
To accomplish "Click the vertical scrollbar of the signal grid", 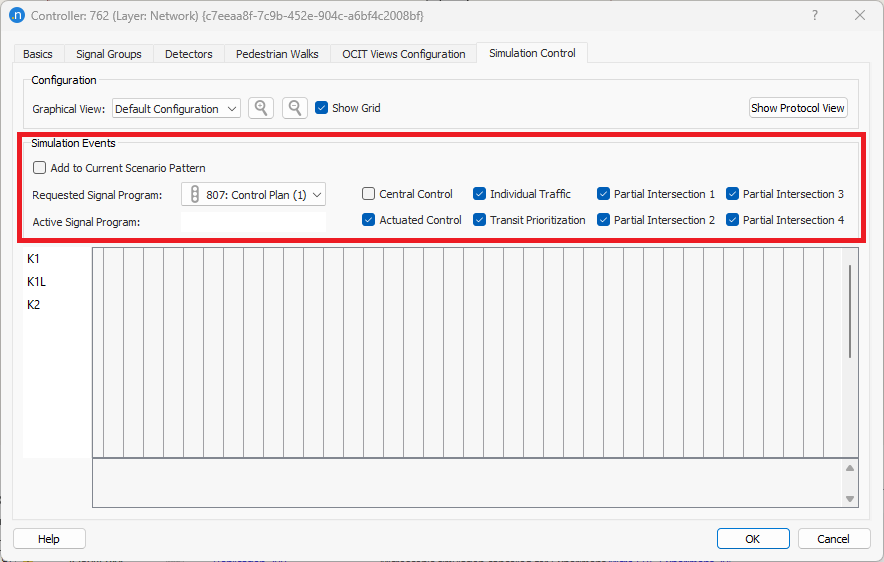I will 850,311.
